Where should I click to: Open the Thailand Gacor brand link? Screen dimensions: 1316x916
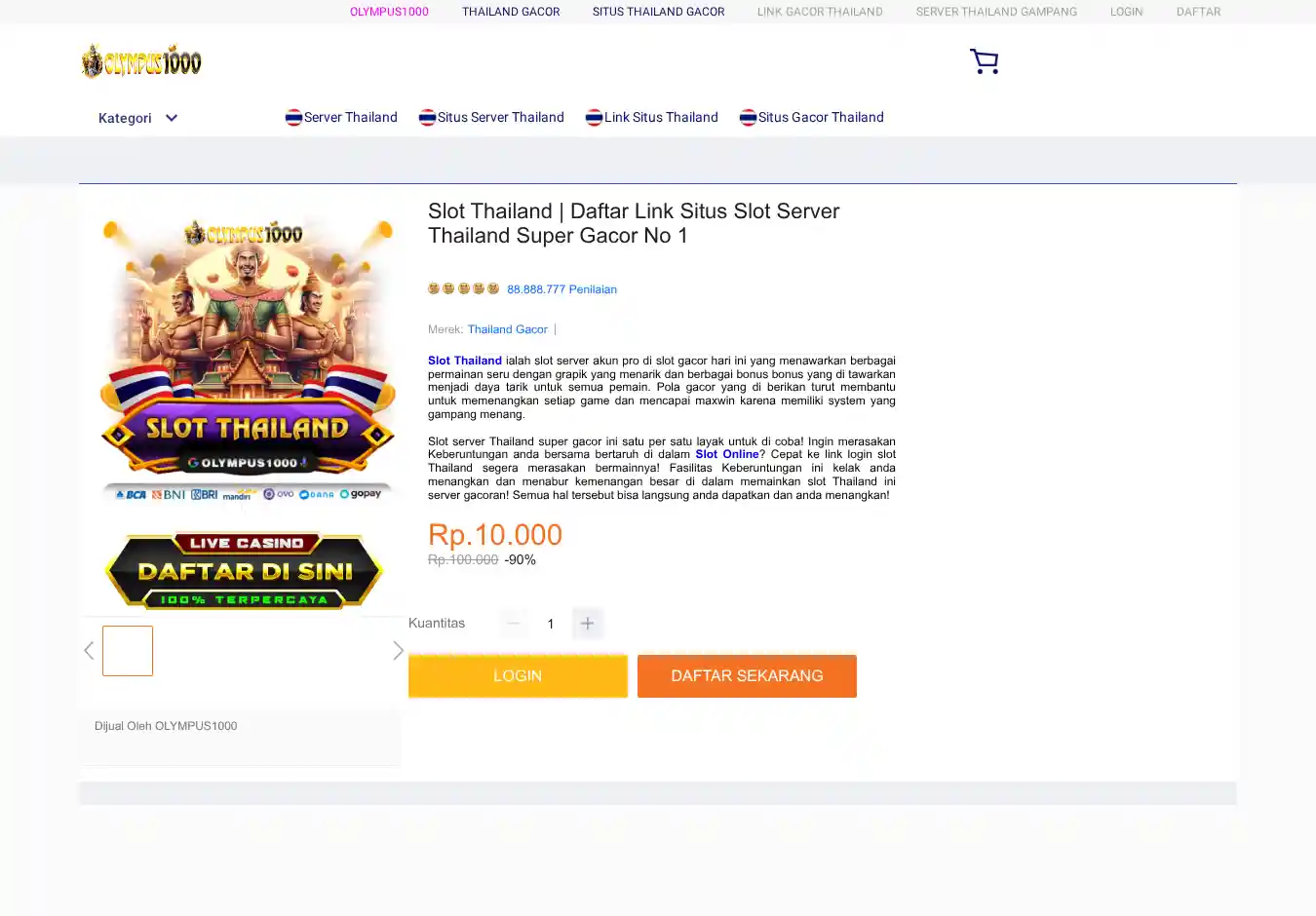pos(507,329)
